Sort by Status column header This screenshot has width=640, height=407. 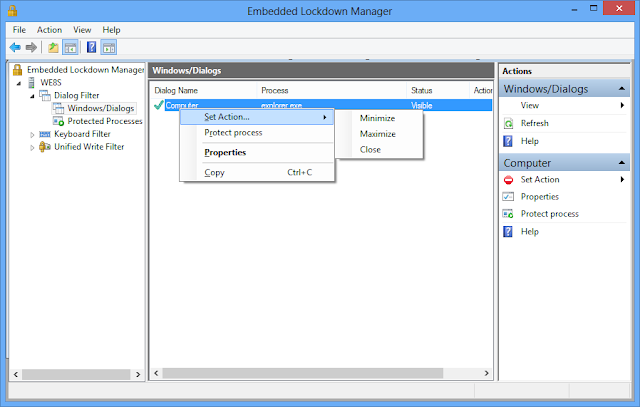pyautogui.click(x=438, y=90)
